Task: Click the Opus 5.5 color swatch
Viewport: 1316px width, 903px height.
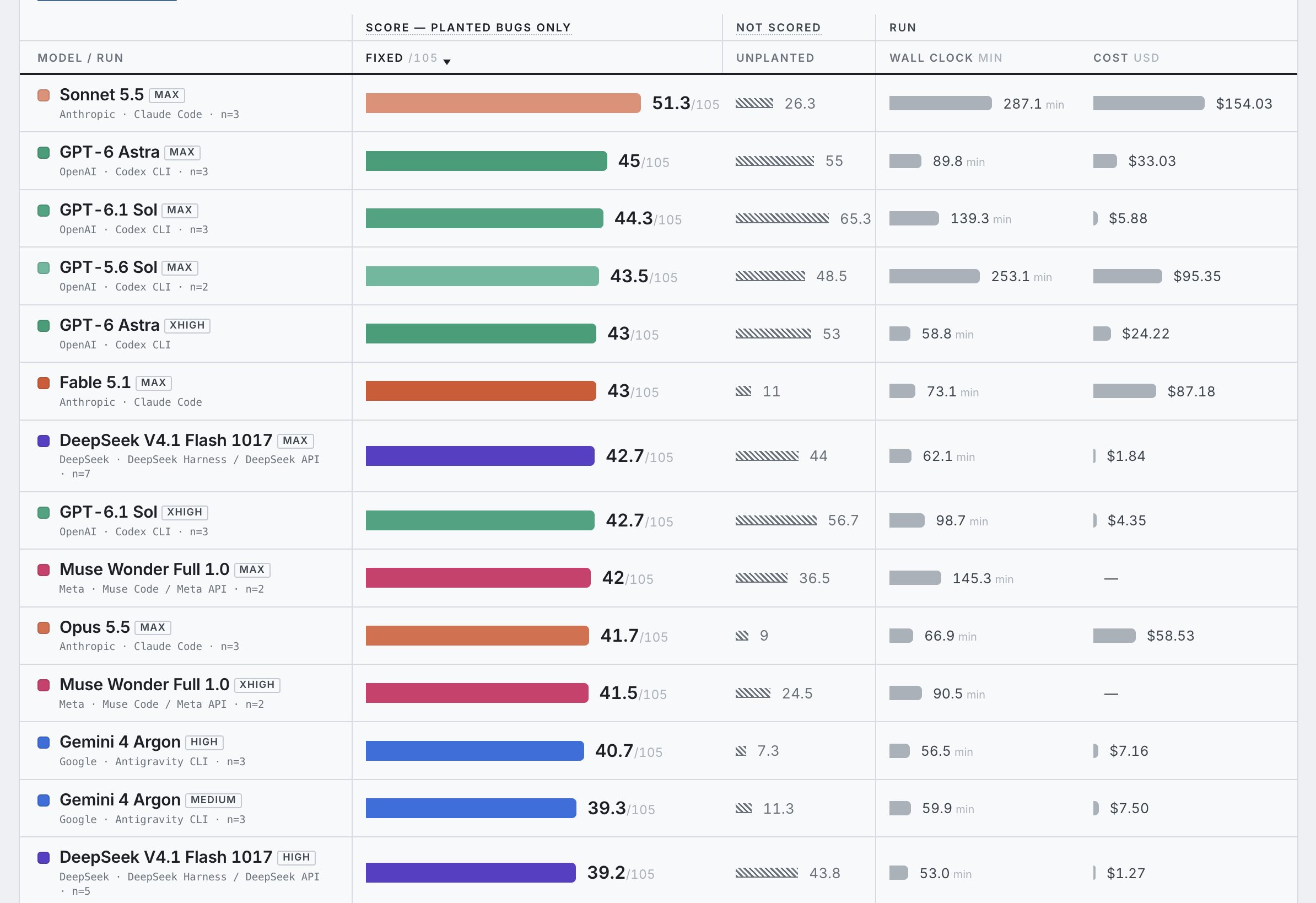Action: 44,628
